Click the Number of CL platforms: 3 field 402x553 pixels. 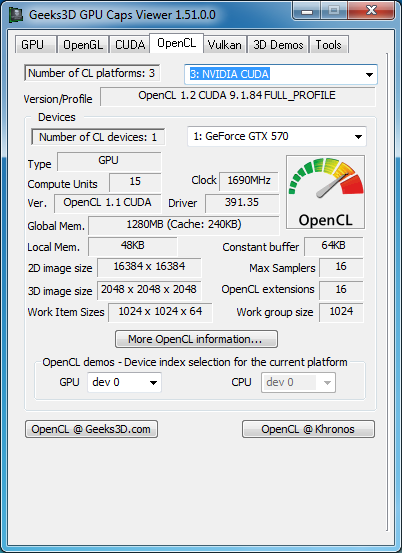[92, 73]
